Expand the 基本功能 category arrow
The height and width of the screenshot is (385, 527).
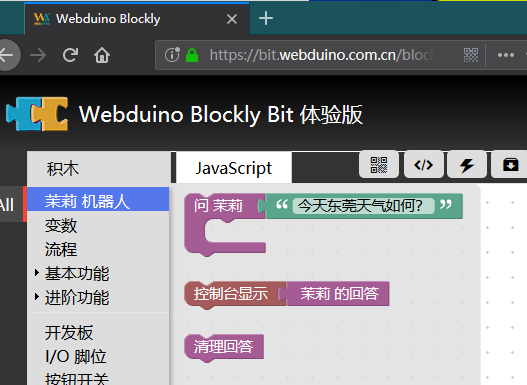click(x=37, y=273)
